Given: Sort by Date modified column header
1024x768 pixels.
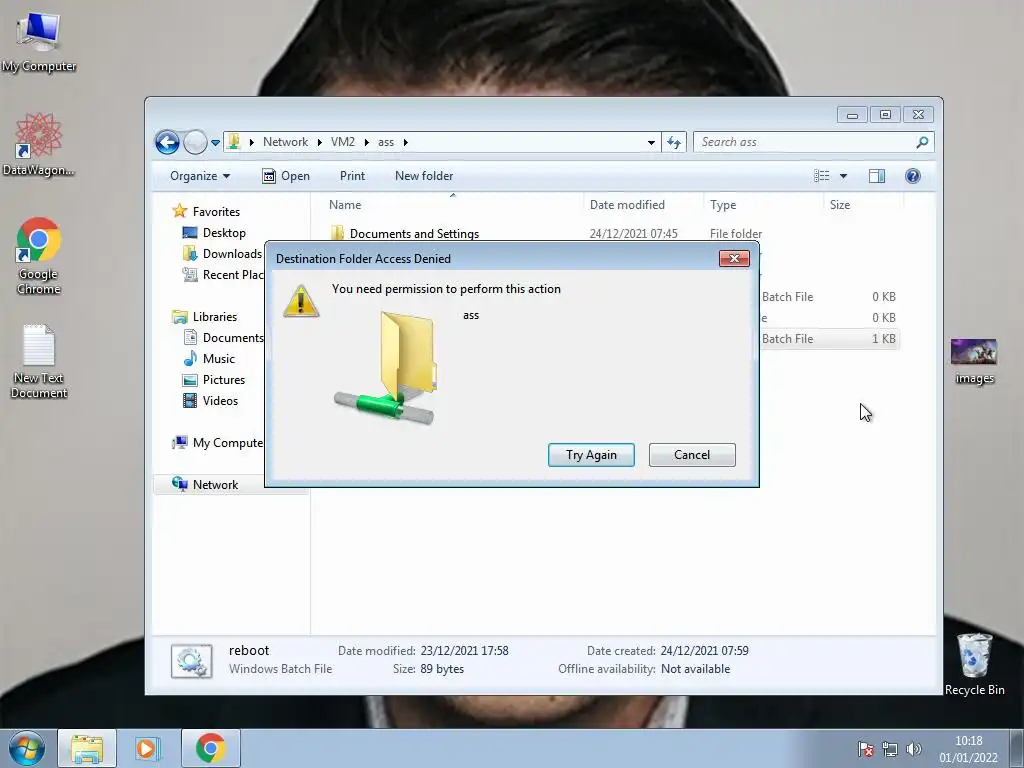Looking at the screenshot, I should (x=643, y=204).
